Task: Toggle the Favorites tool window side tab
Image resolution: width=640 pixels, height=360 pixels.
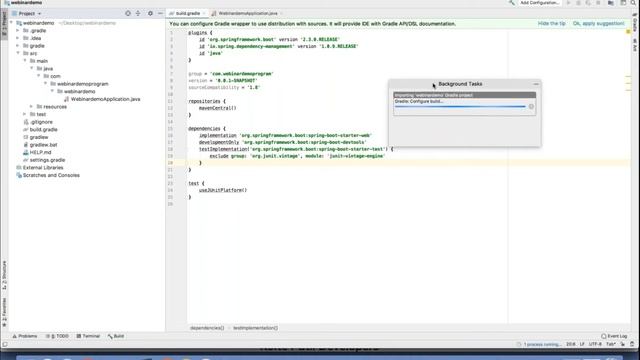Action: [x=4, y=312]
